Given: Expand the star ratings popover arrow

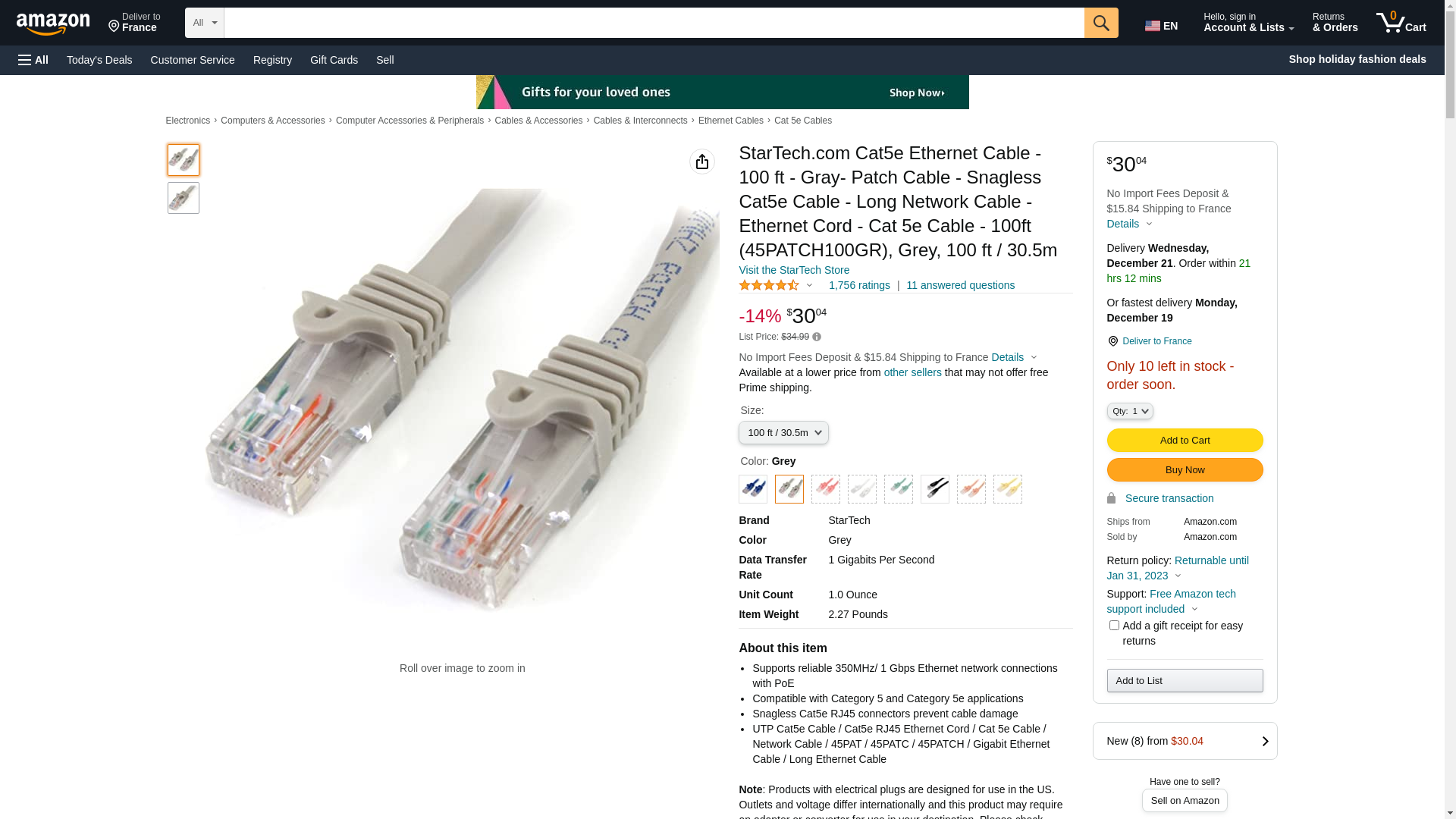Looking at the screenshot, I should pos(809,286).
